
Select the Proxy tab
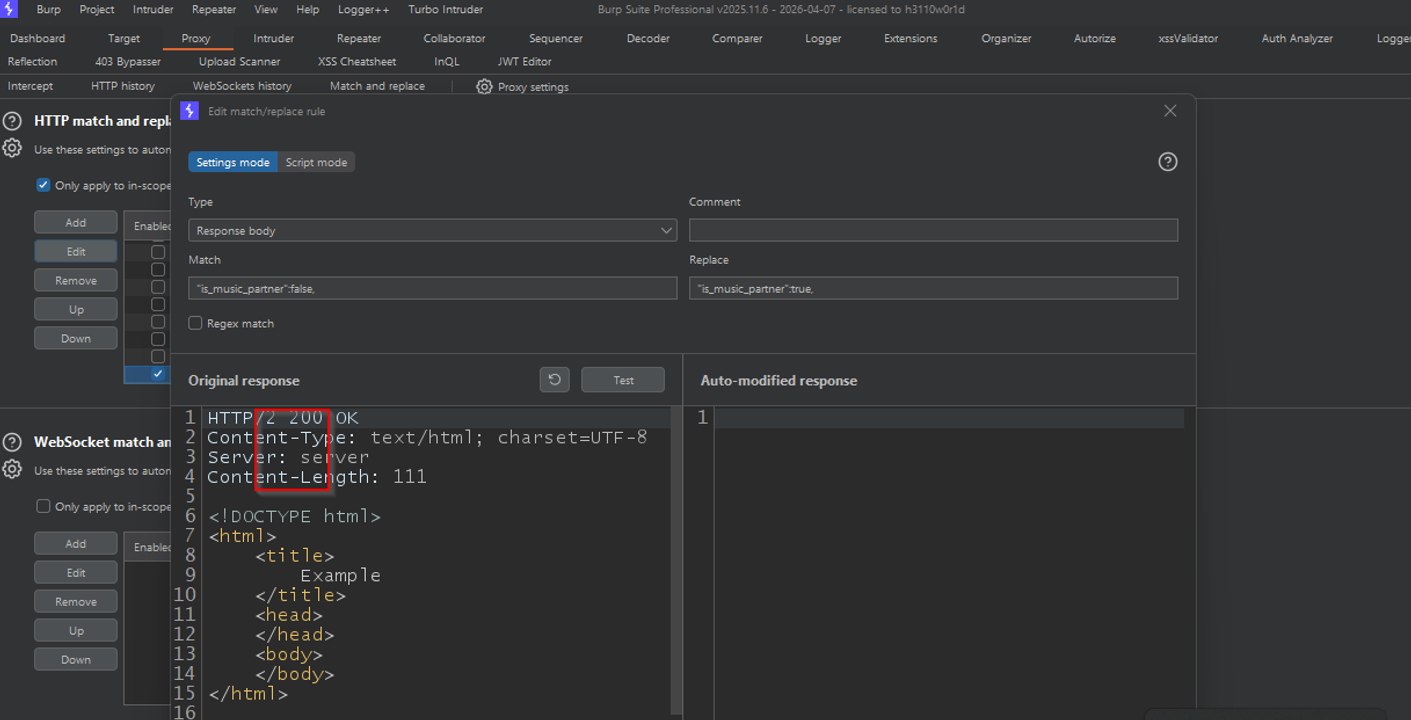tap(196, 39)
